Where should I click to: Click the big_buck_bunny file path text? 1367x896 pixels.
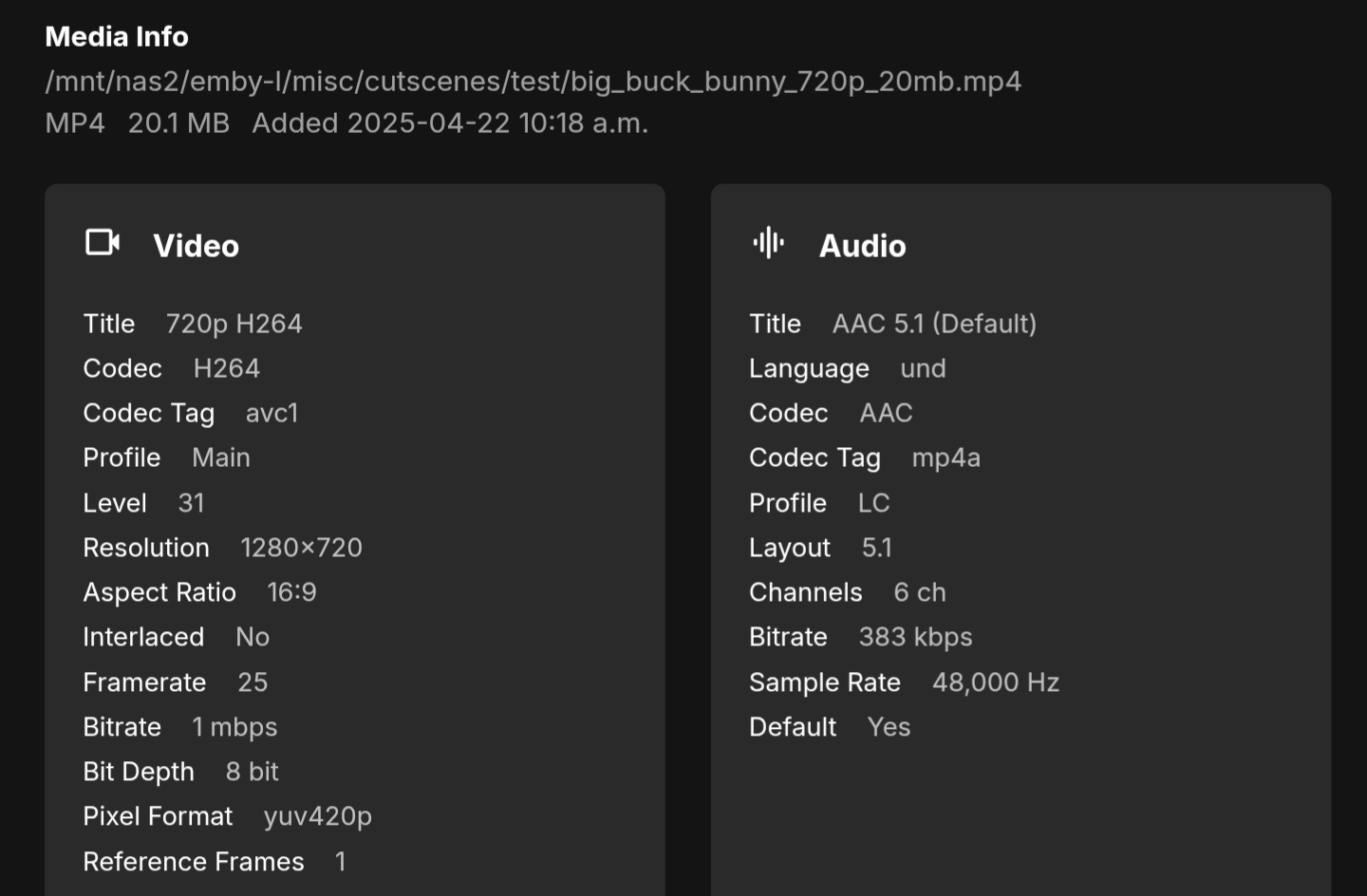click(534, 82)
